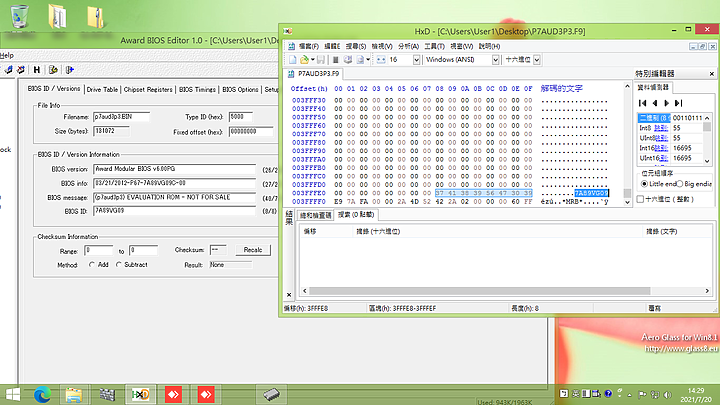Select the P7AUD3P3.F9 file tab
The height and width of the screenshot is (405, 720).
click(313, 73)
